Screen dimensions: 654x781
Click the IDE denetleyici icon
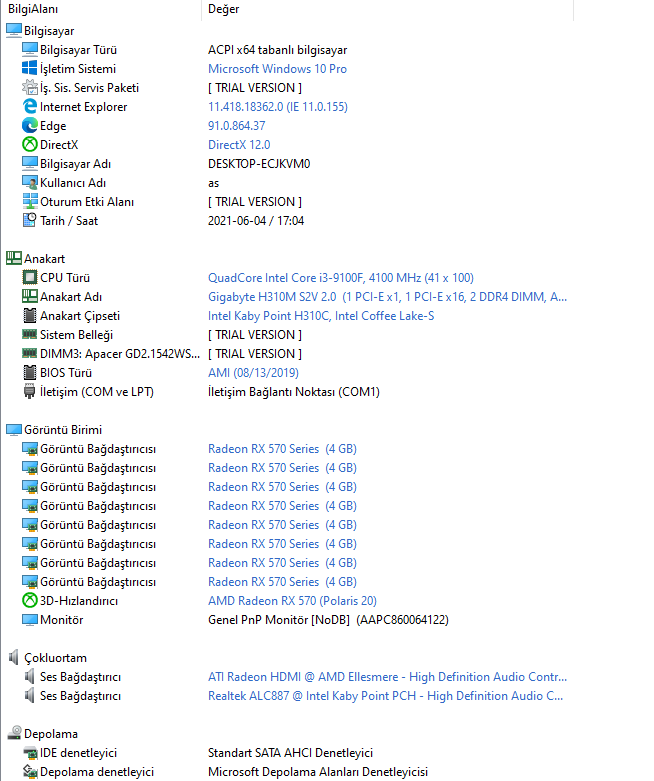(x=30, y=753)
